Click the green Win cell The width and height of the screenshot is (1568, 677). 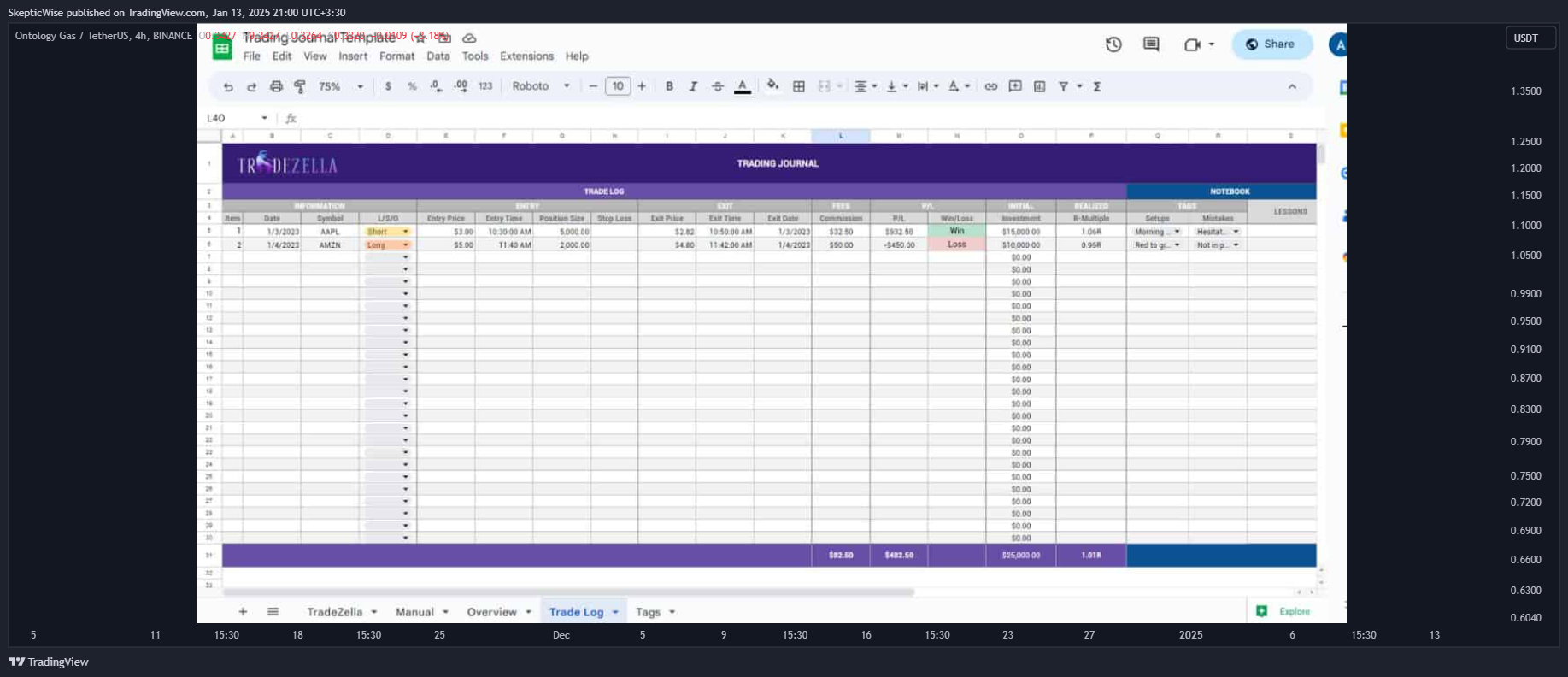pyautogui.click(x=957, y=231)
